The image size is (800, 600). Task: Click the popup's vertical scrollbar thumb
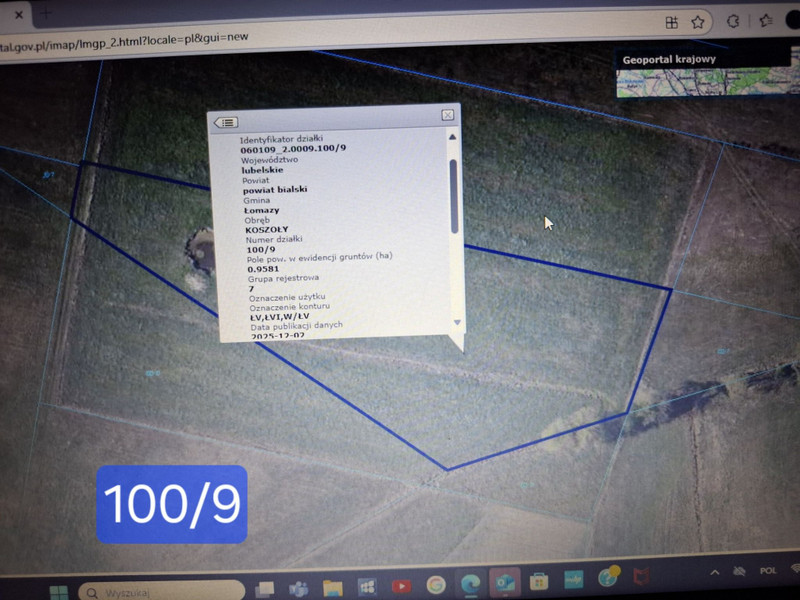pos(453,195)
